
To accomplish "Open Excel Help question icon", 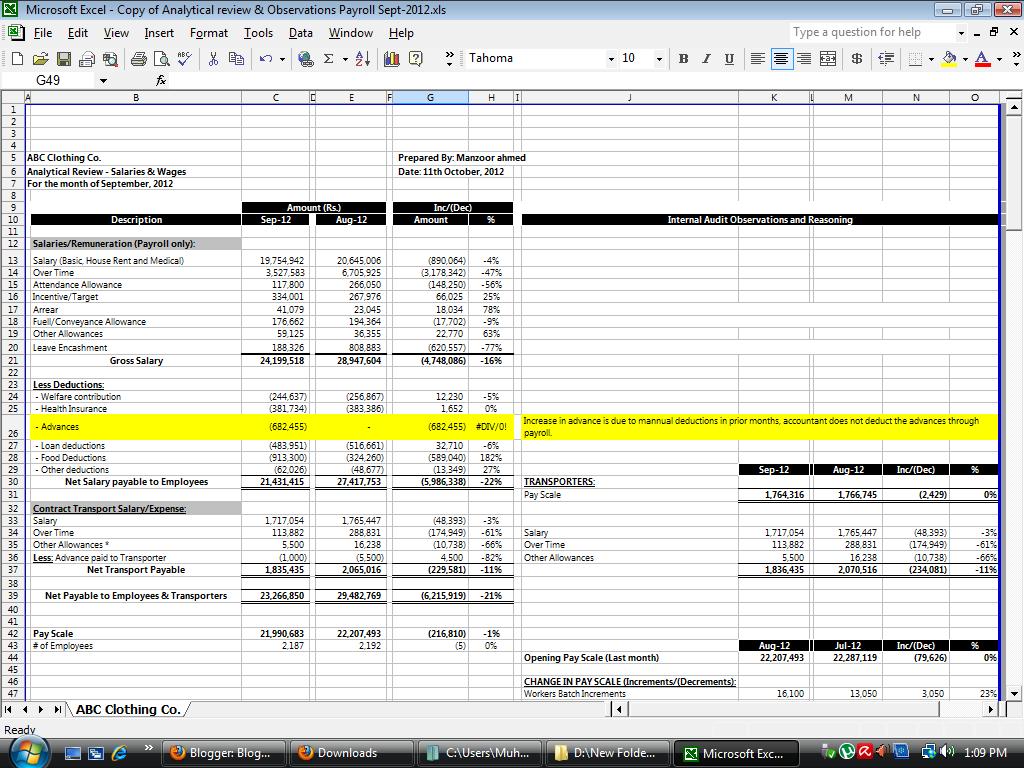I will point(415,59).
